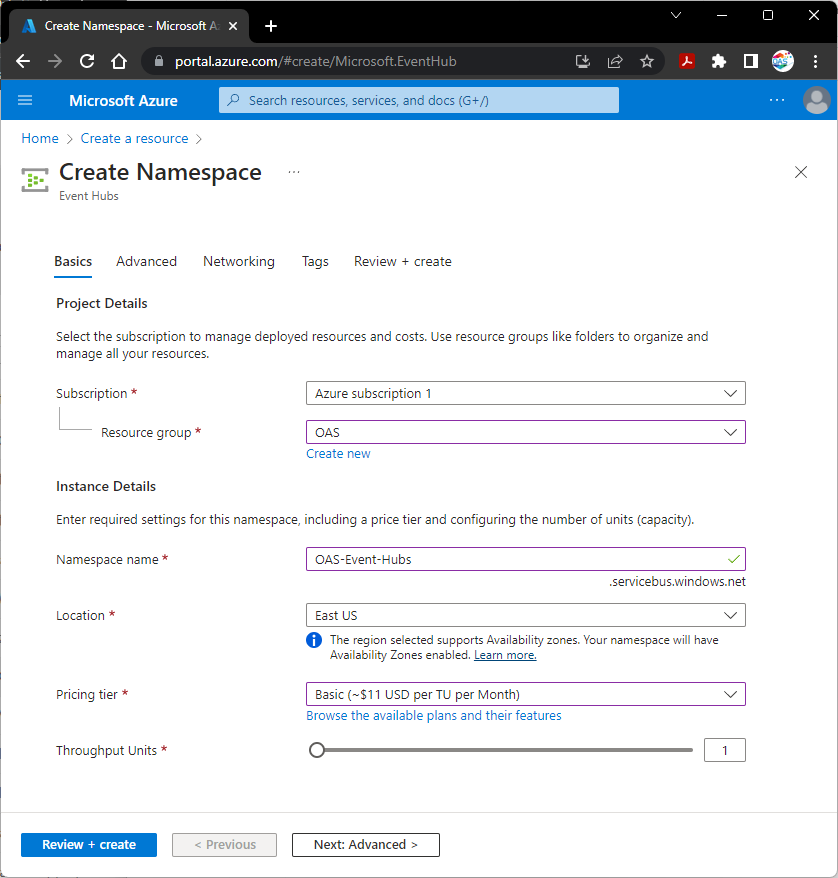Viewport: 838px width, 878px height.
Task: Click the browser Extensions puzzle icon
Action: click(x=718, y=61)
